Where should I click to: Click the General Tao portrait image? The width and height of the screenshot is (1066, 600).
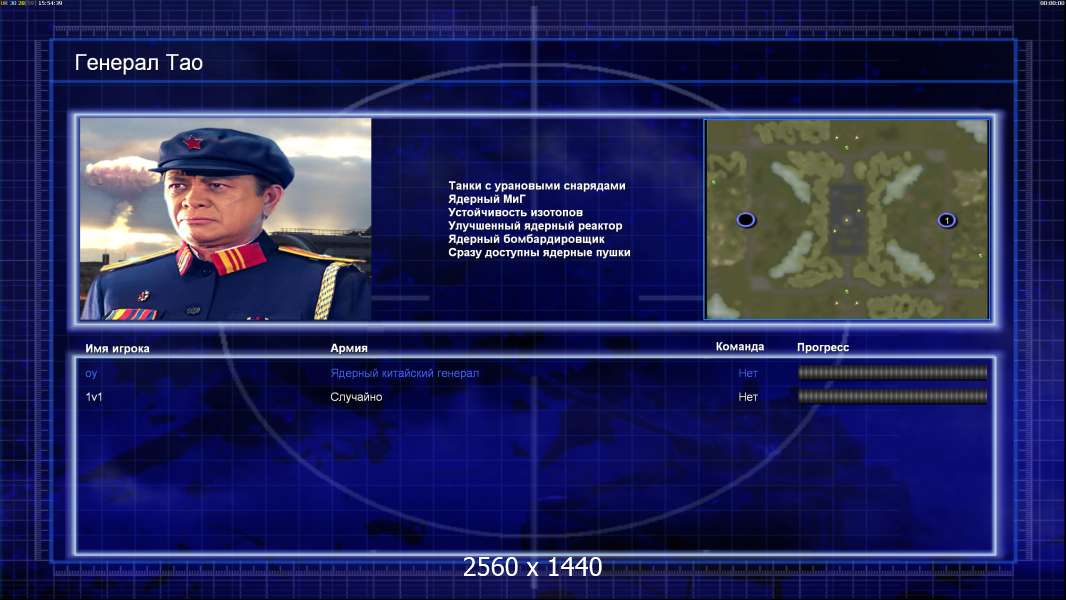[x=226, y=219]
